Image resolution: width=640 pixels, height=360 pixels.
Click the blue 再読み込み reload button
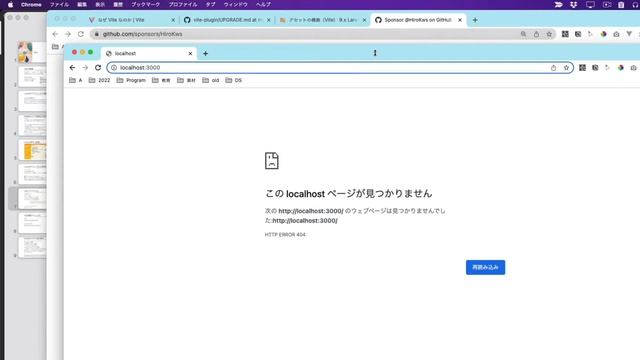pyautogui.click(x=485, y=267)
